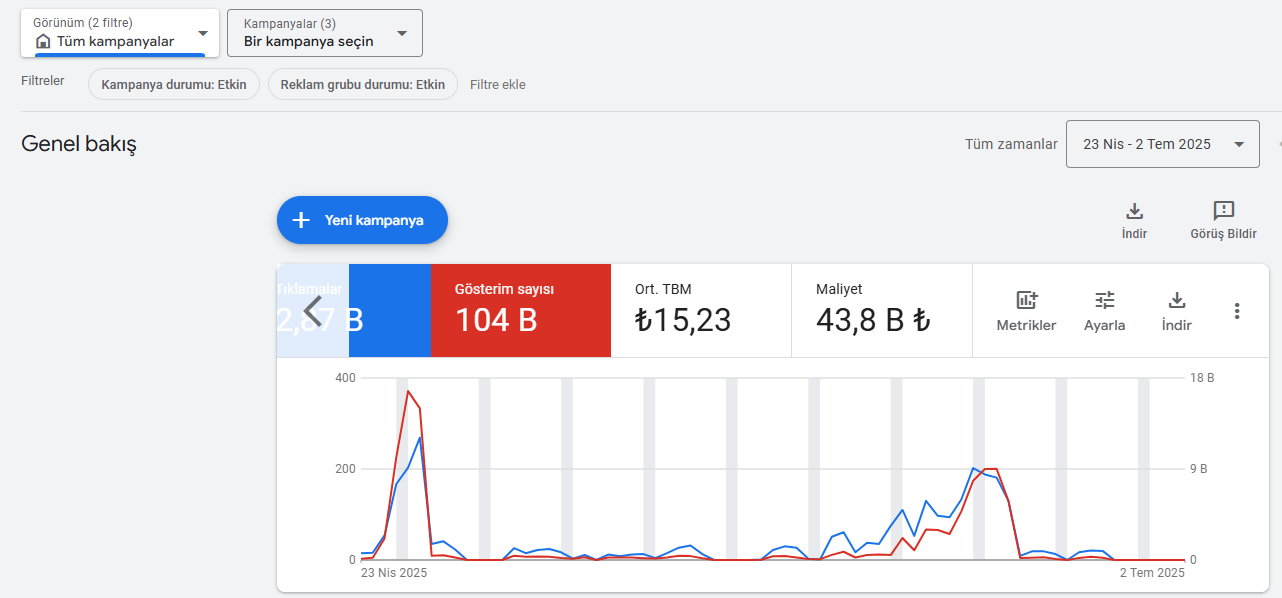The width and height of the screenshot is (1282, 598).
Task: Expand the Görünüm Tüm kampanyalar dropdown
Action: tap(120, 33)
